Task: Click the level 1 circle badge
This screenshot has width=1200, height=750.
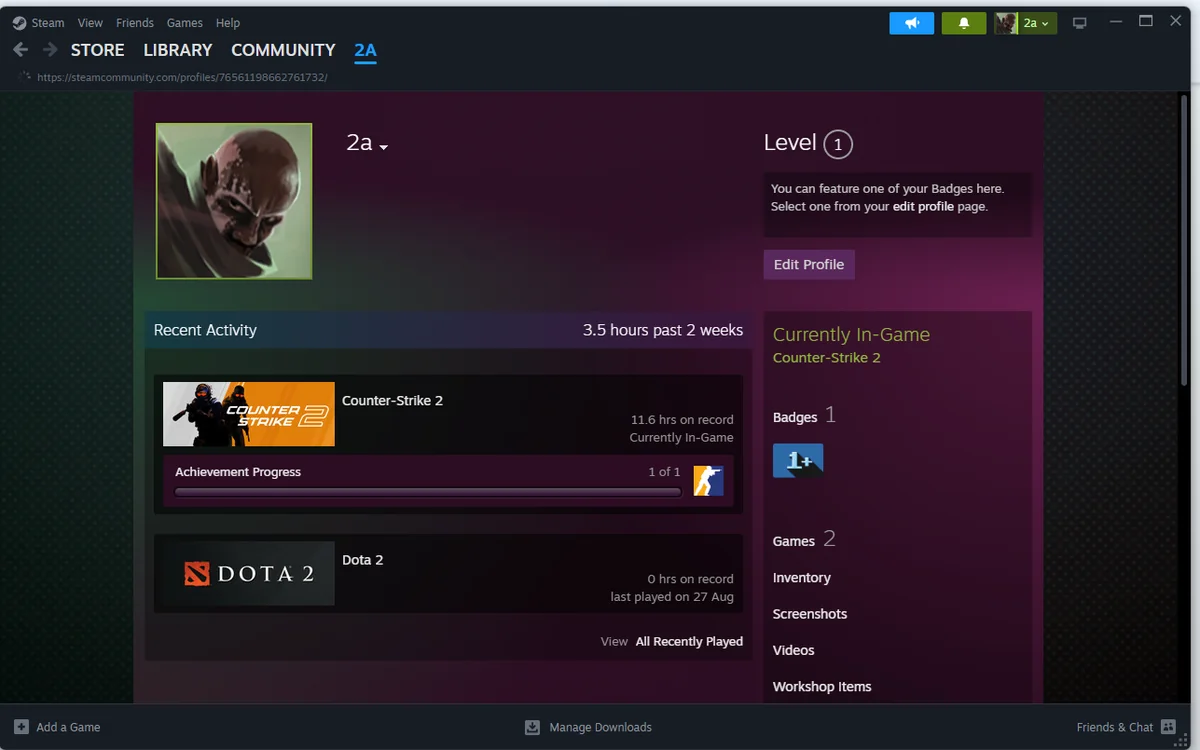Action: click(838, 145)
